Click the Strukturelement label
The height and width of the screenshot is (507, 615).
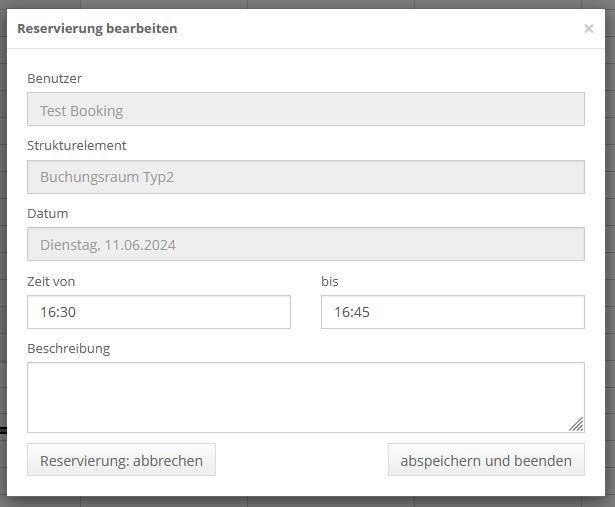(x=76, y=146)
